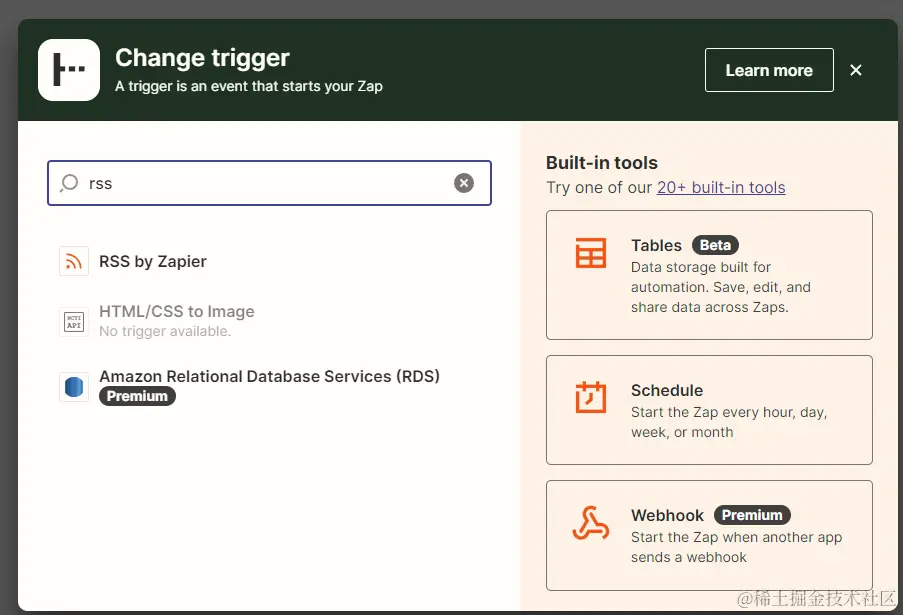
Task: Click the Zapier trigger logo icon
Action: pyautogui.click(x=69, y=70)
